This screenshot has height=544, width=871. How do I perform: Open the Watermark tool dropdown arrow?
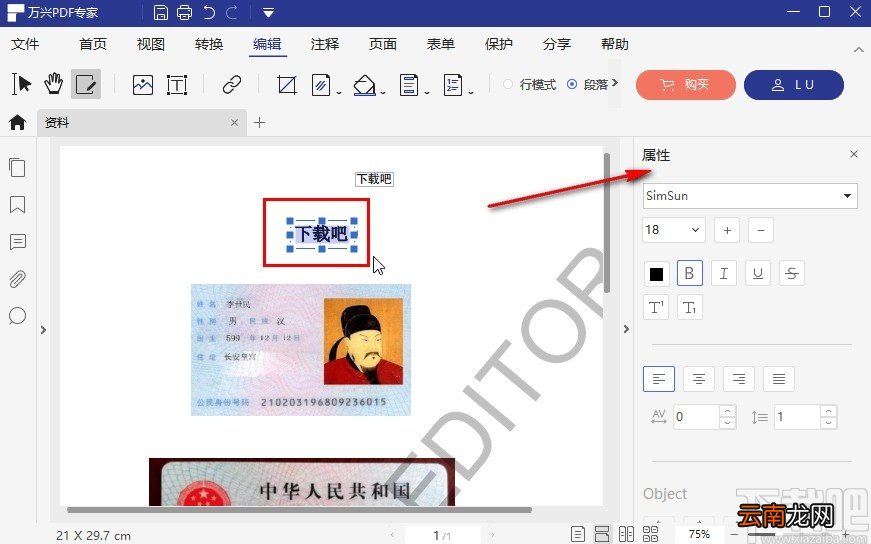[x=339, y=92]
